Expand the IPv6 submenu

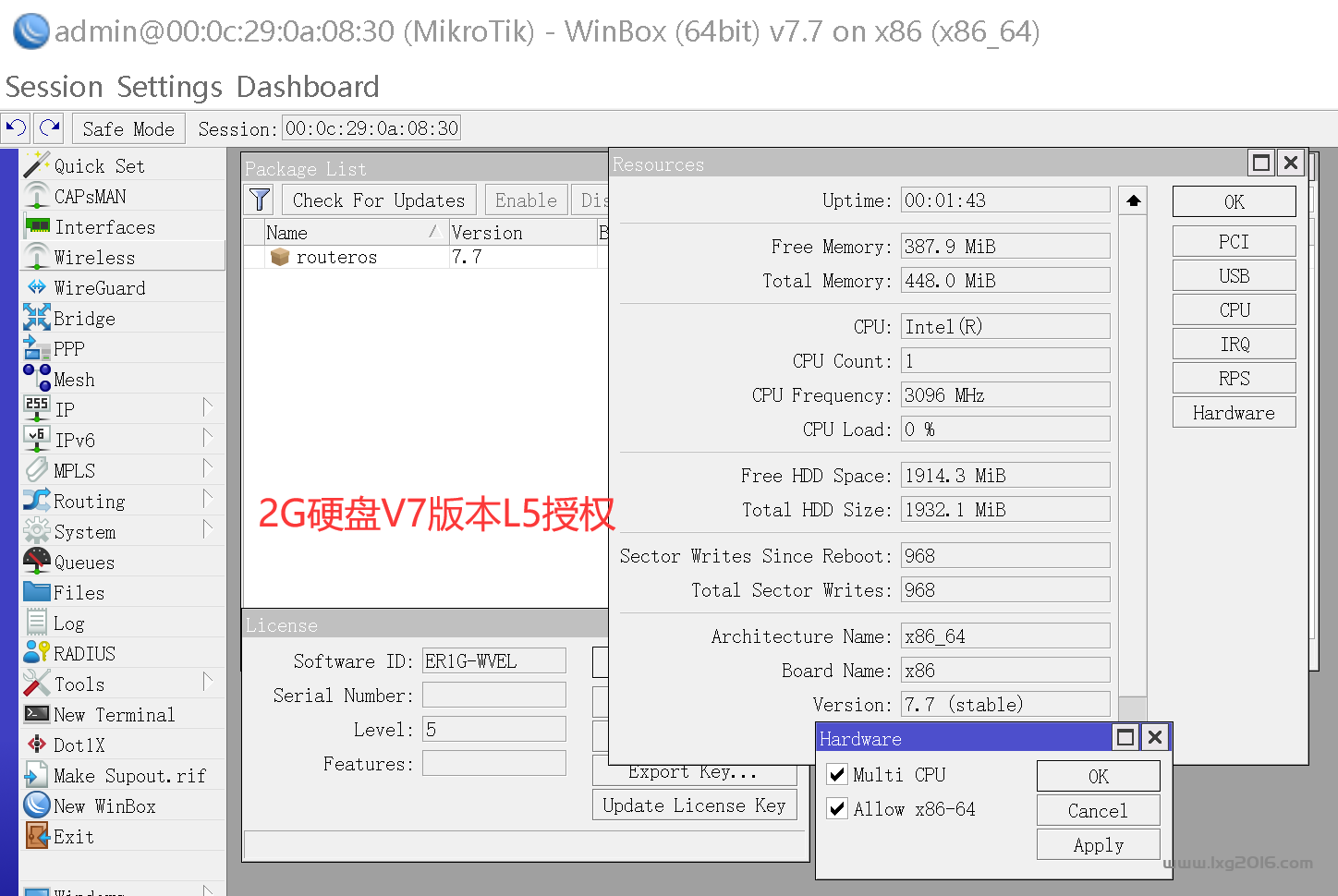tap(208, 437)
